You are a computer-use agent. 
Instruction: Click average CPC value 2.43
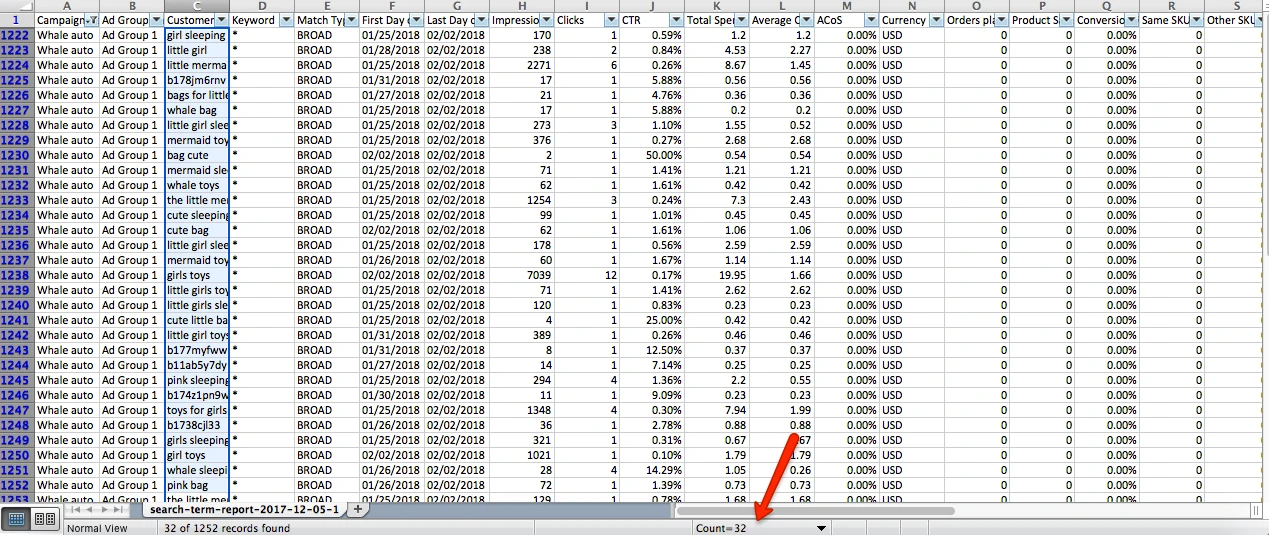782,200
